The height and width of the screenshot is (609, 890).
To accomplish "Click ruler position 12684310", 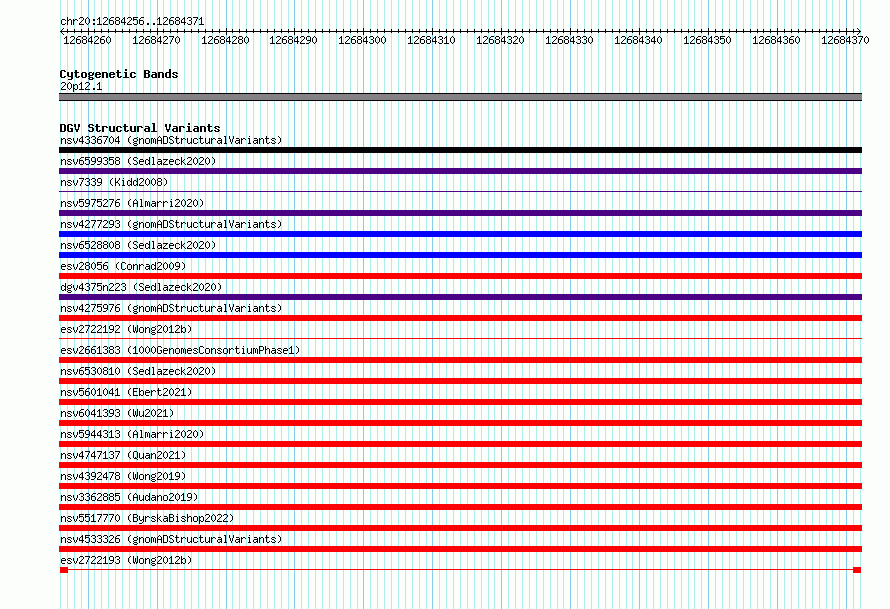I will coord(431,40).
